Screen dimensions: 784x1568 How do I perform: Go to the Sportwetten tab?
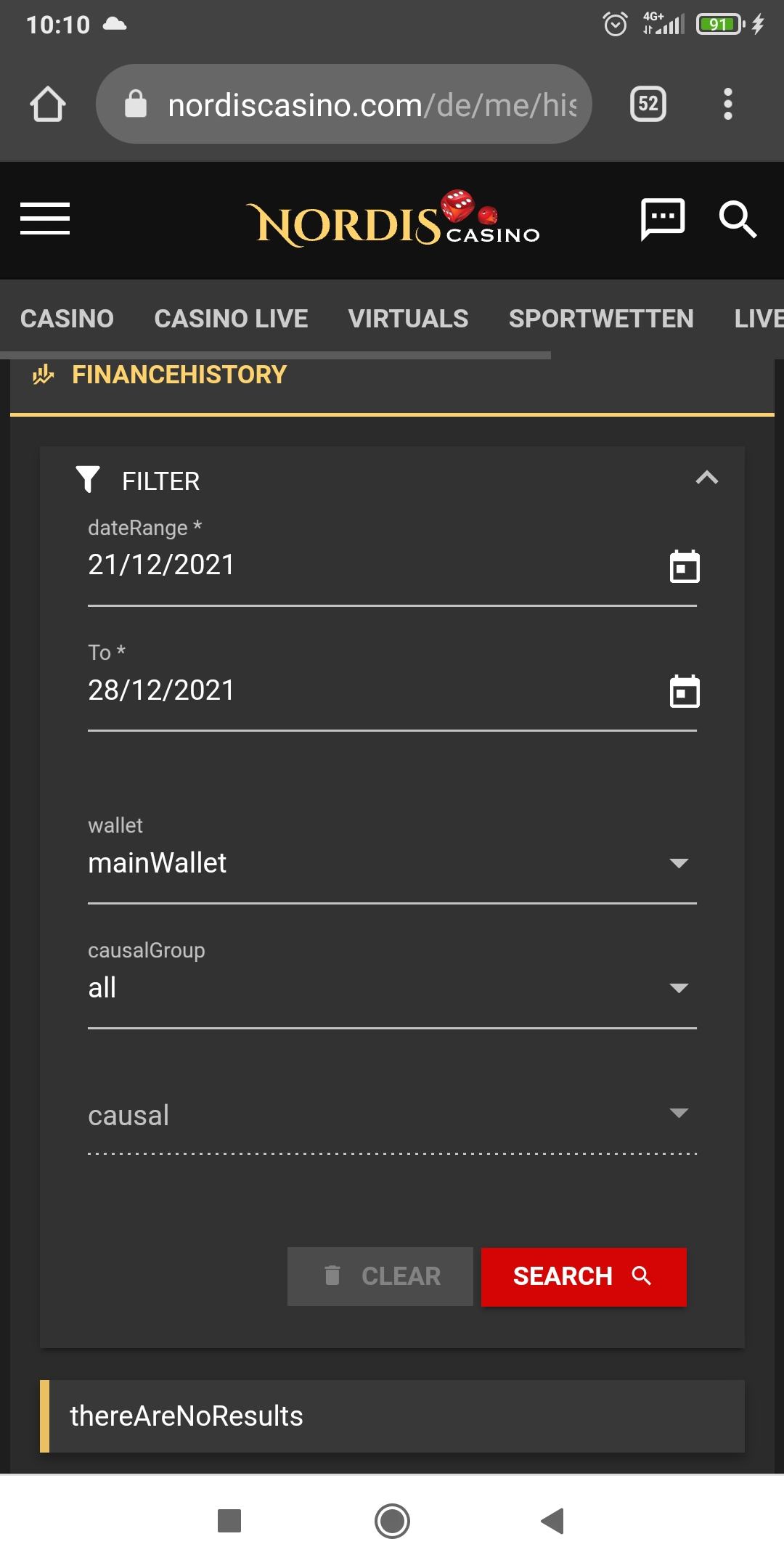601,319
